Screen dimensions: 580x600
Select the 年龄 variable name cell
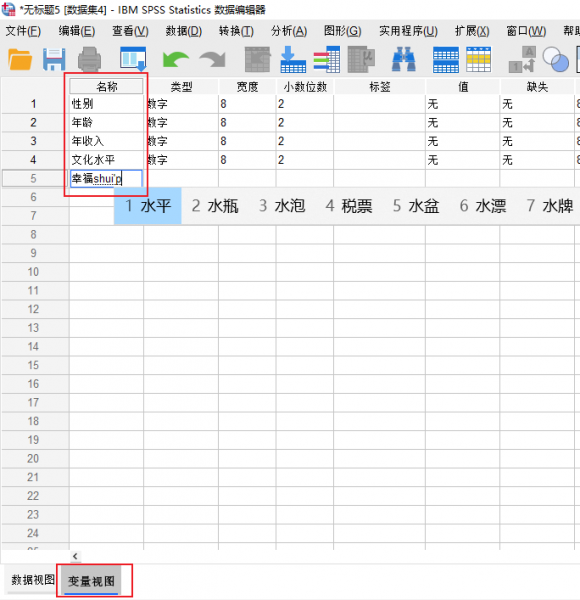106,122
